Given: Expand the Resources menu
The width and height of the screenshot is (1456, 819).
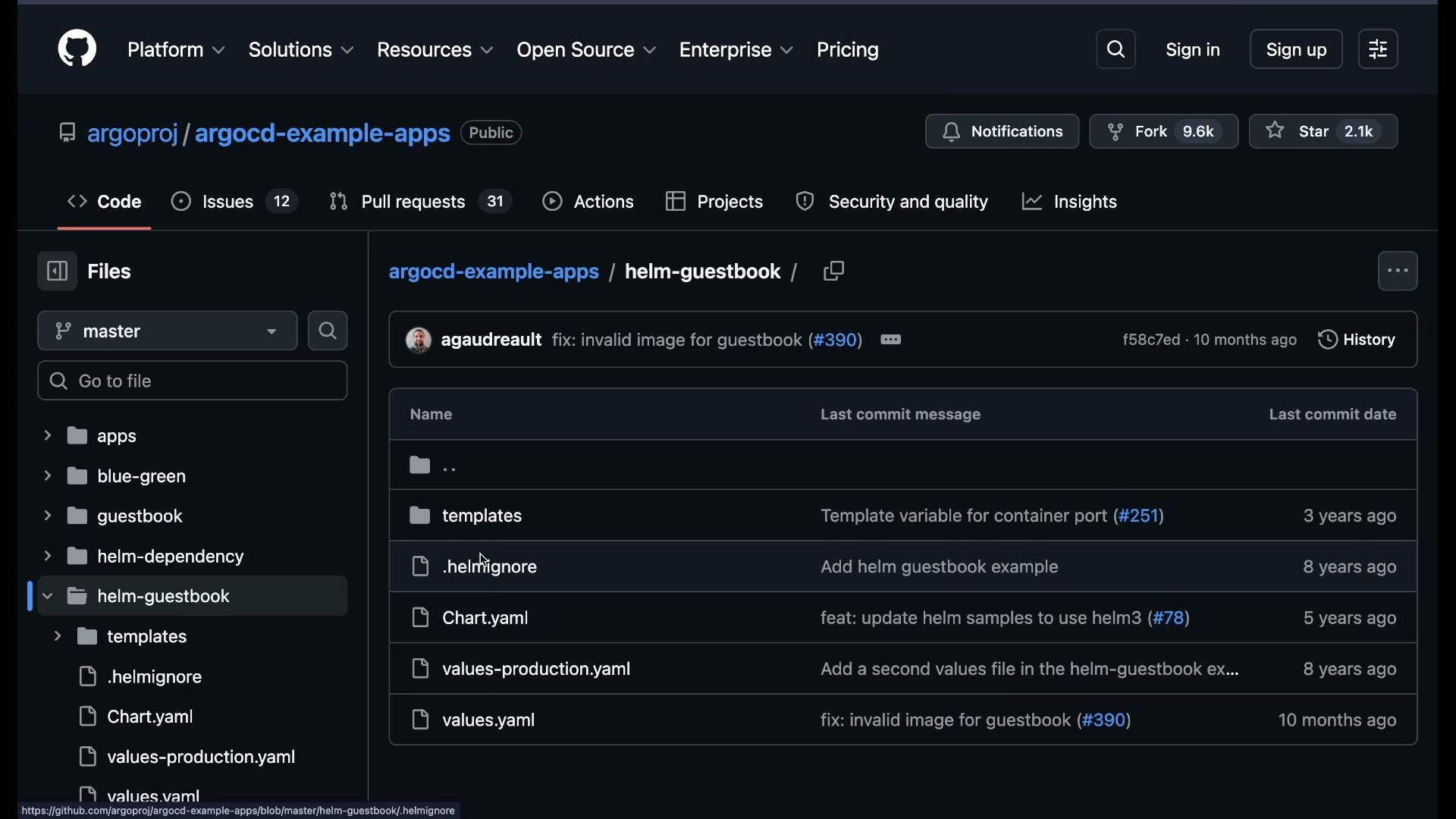Looking at the screenshot, I should pos(435,50).
